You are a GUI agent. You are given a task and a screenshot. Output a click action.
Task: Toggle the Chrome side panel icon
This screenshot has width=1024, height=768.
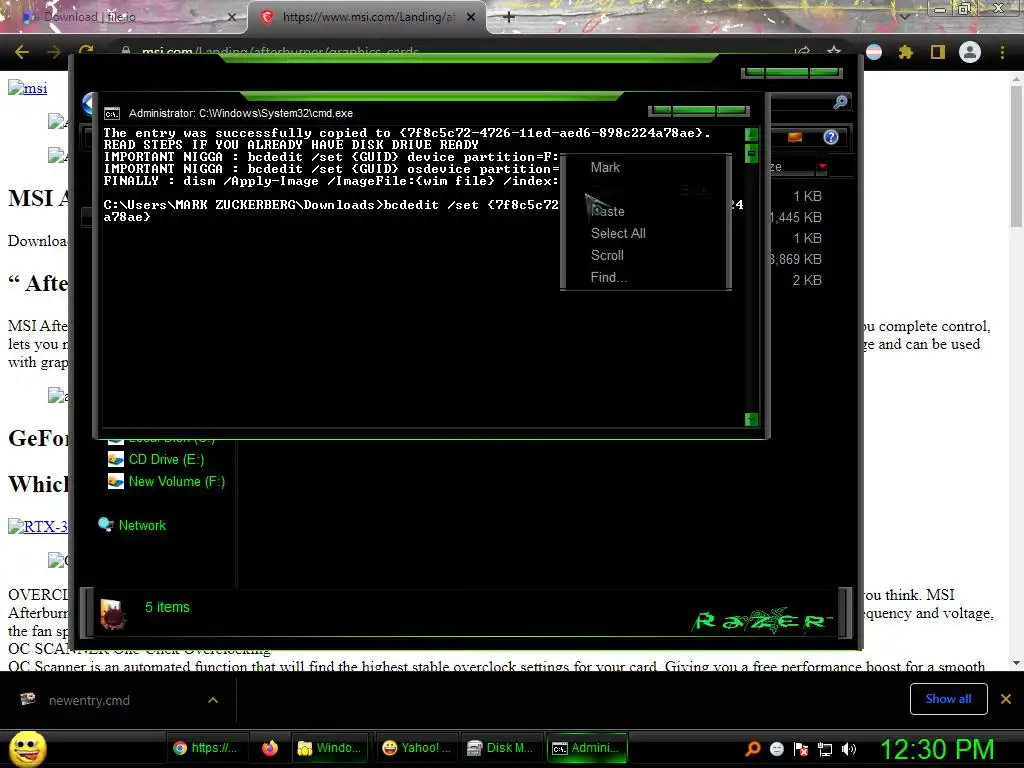tap(938, 52)
